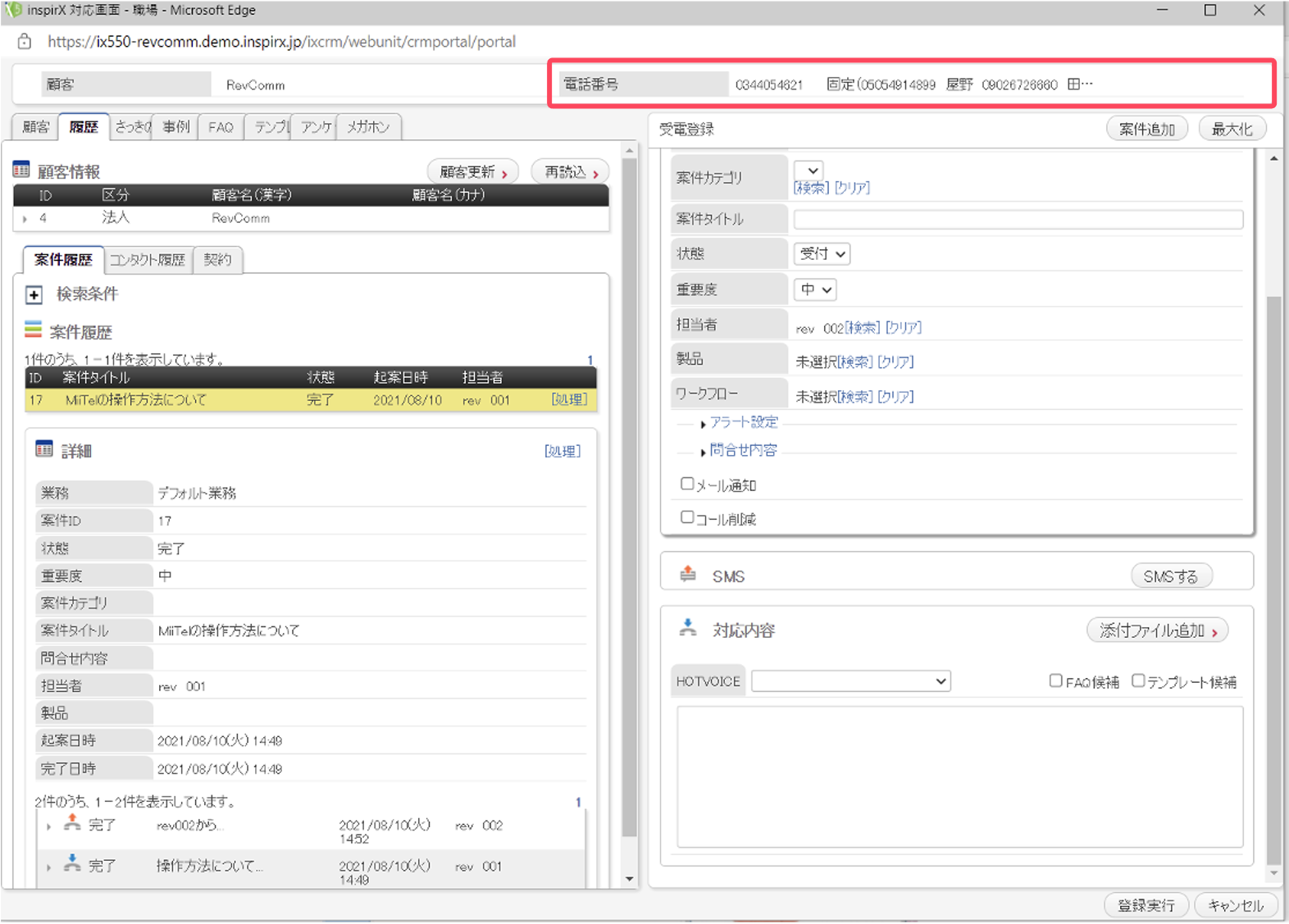The width and height of the screenshot is (1289, 924).
Task: Enable the メール通知 checkbox
Action: (x=687, y=484)
